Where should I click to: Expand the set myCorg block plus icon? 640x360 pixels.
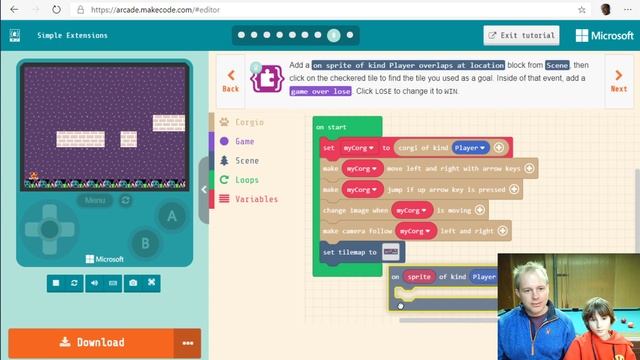click(499, 147)
